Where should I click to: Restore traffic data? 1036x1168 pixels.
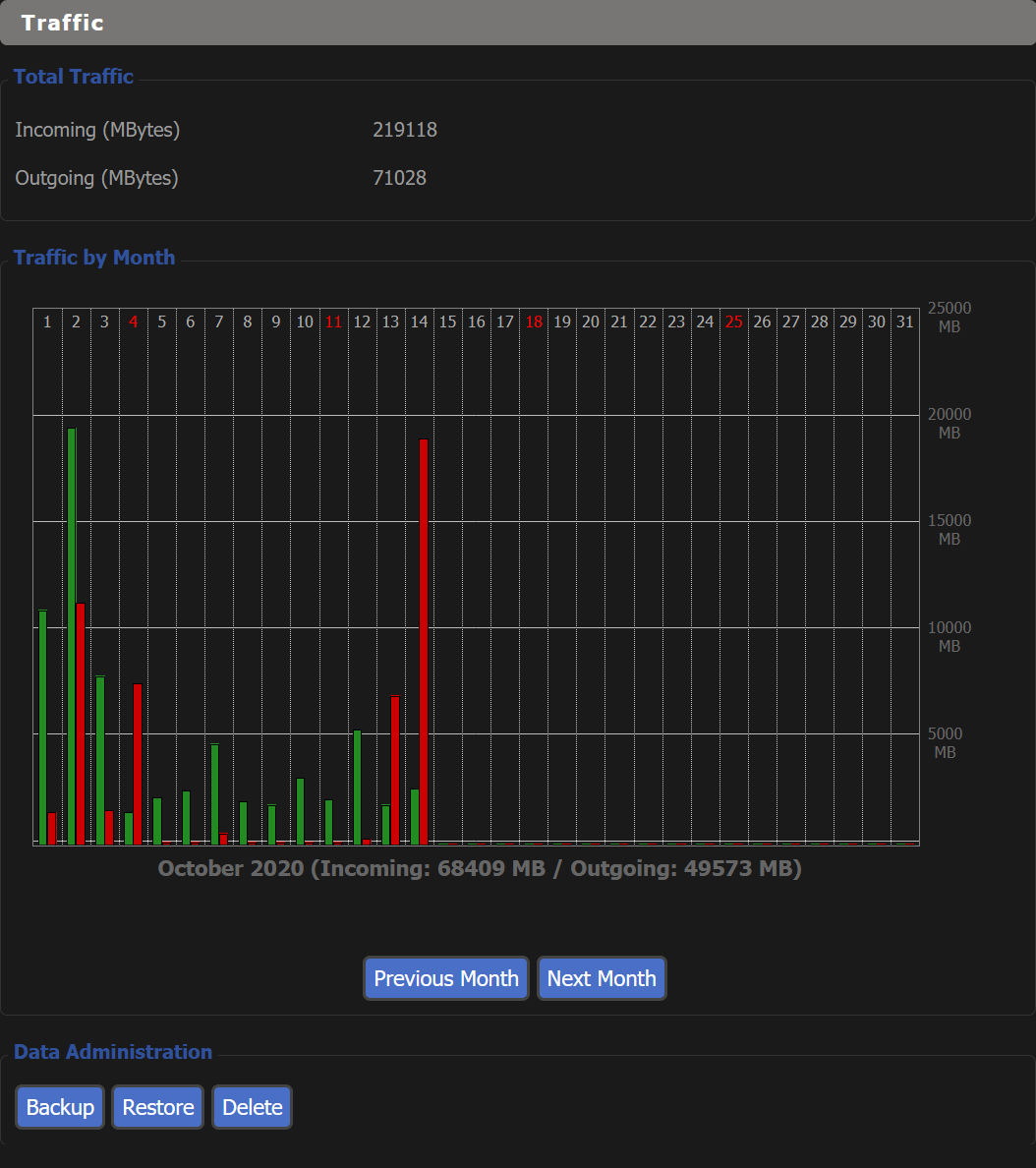coord(157,1107)
